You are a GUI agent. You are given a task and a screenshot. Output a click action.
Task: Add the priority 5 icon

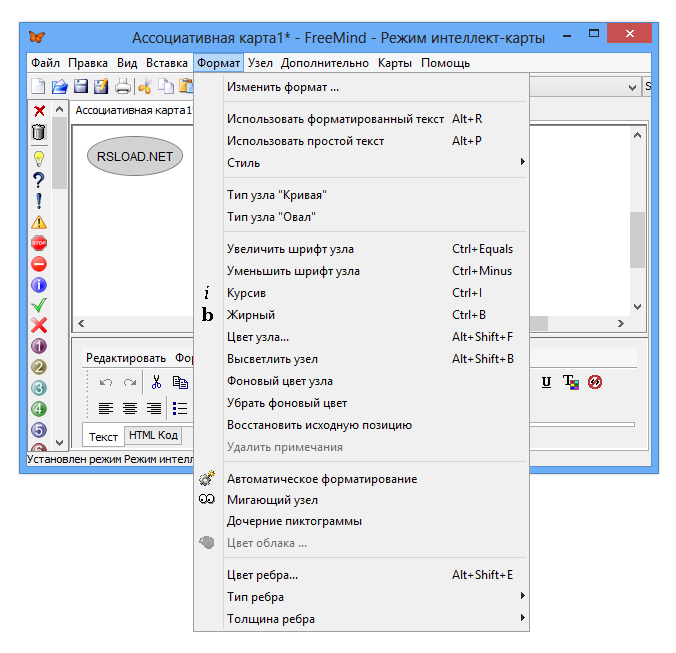click(x=39, y=430)
